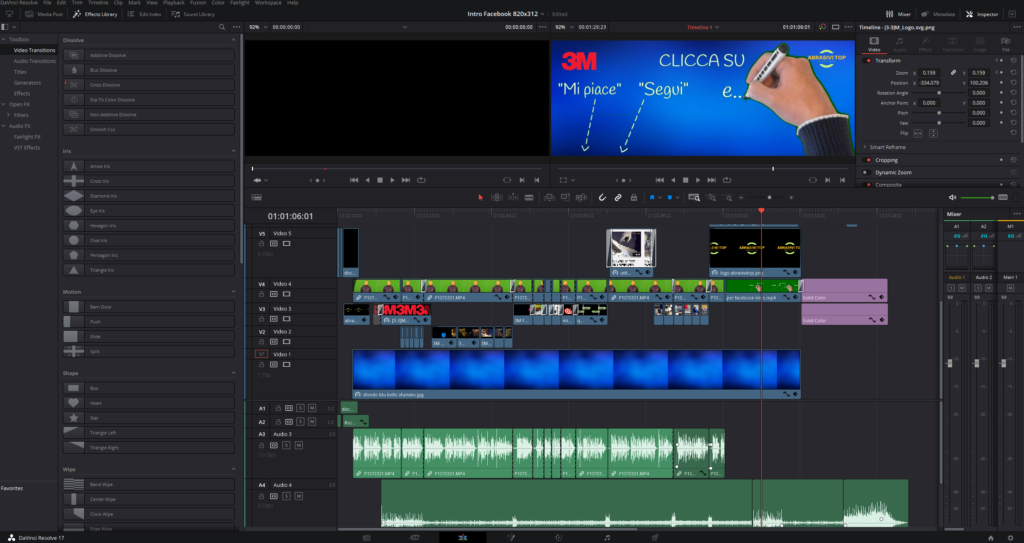Click Flip Horizontal icon in Inspector
This screenshot has height=543, width=1024.
[918, 133]
